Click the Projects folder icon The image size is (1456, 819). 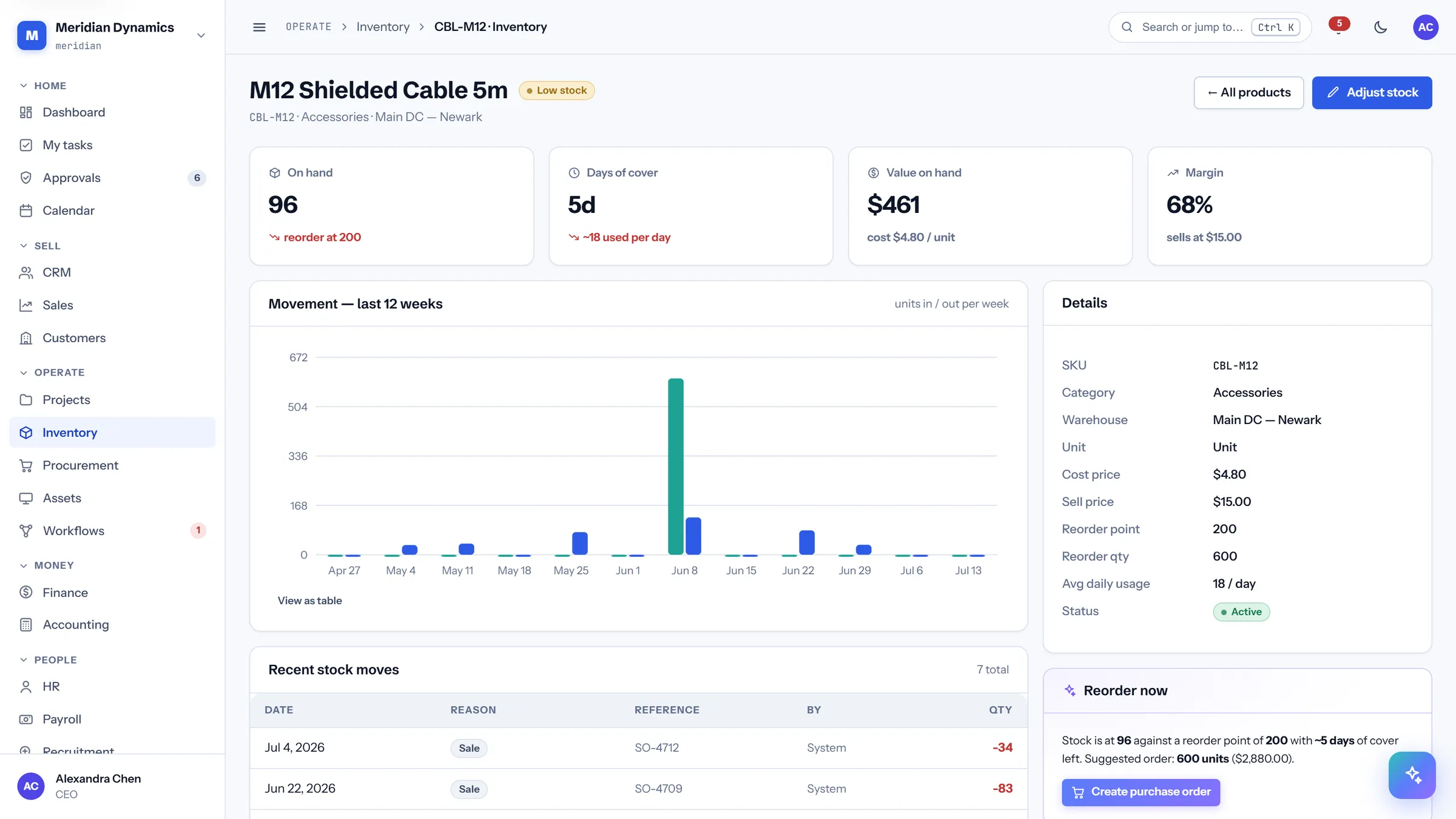tap(25, 400)
